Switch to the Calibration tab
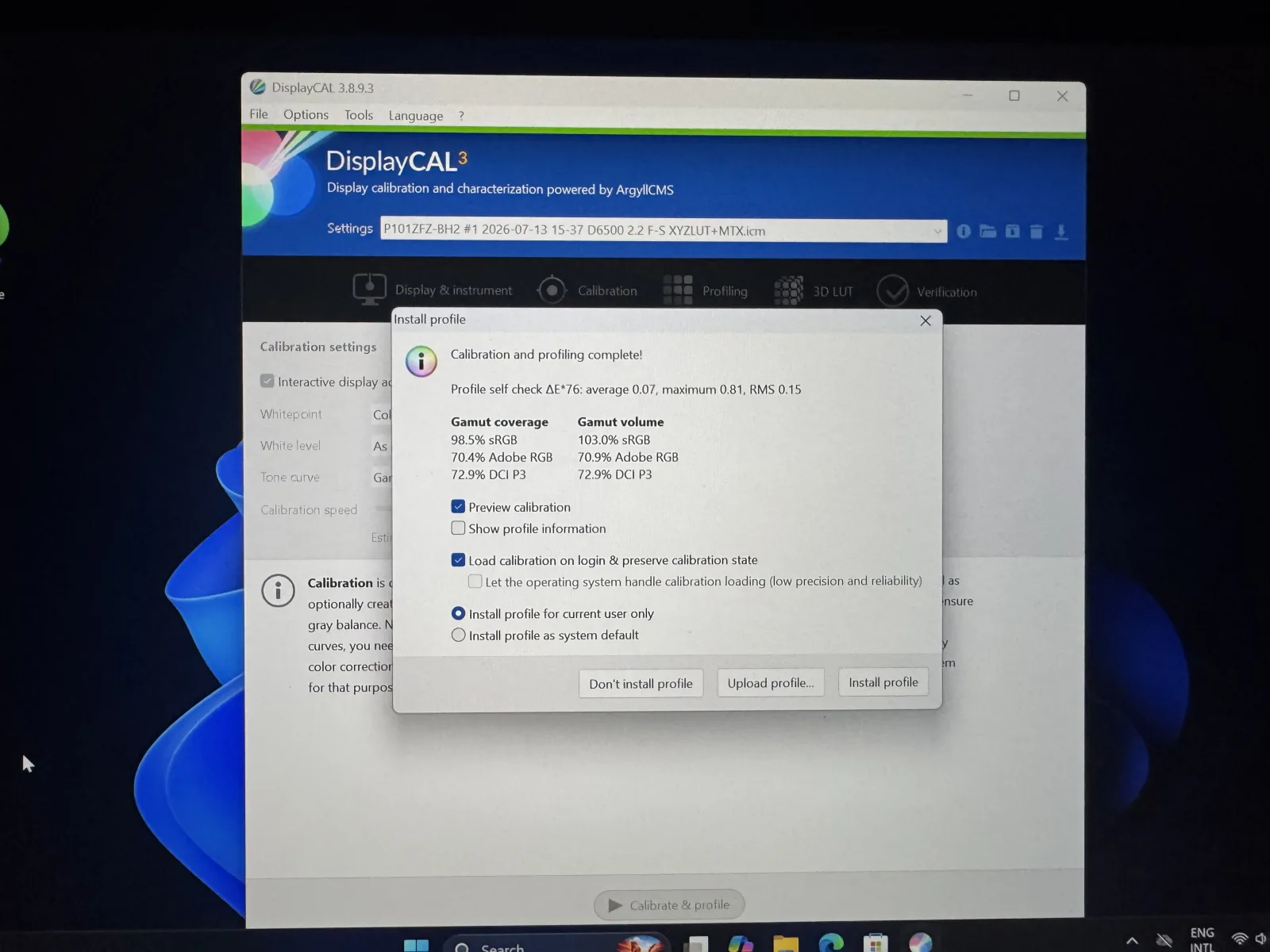 (587, 290)
